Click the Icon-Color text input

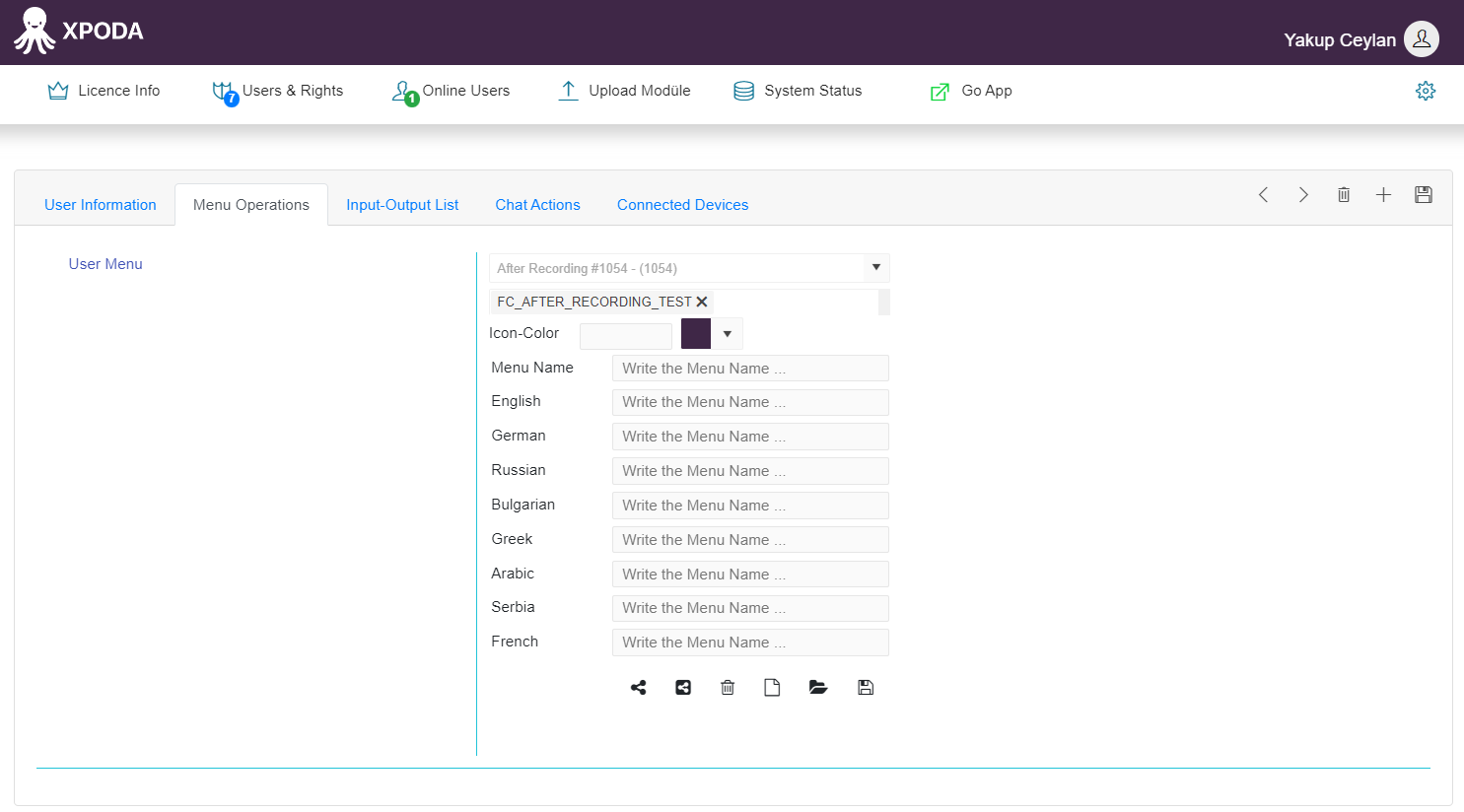point(626,336)
